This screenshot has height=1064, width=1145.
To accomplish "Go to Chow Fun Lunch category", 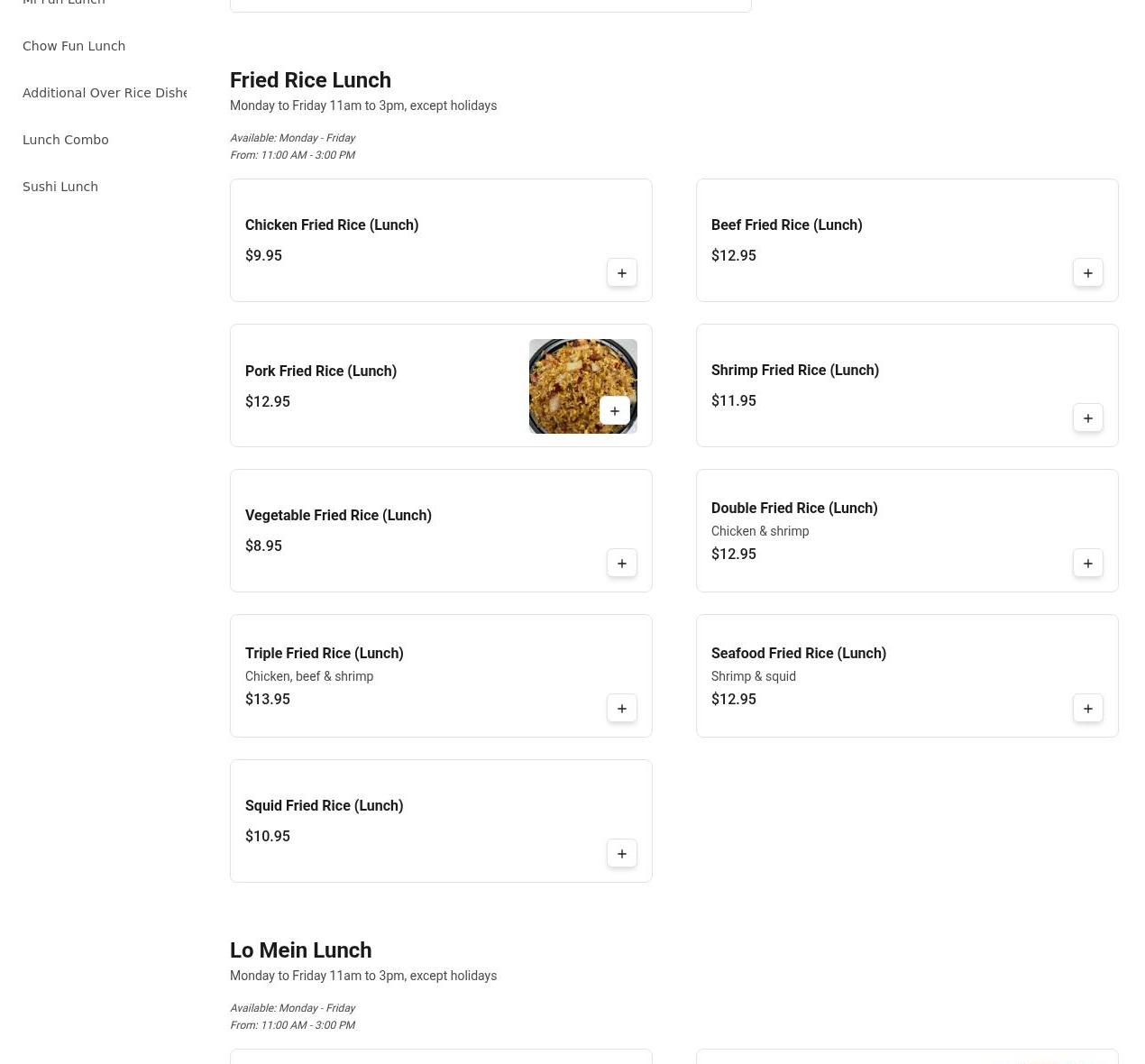I will 74,46.
